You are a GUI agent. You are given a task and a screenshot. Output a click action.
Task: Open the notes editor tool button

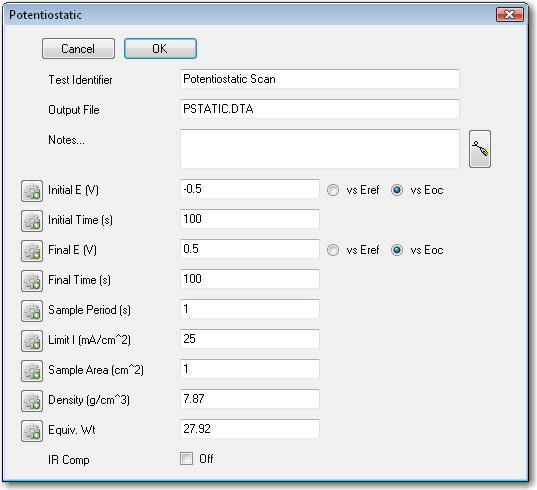click(480, 149)
